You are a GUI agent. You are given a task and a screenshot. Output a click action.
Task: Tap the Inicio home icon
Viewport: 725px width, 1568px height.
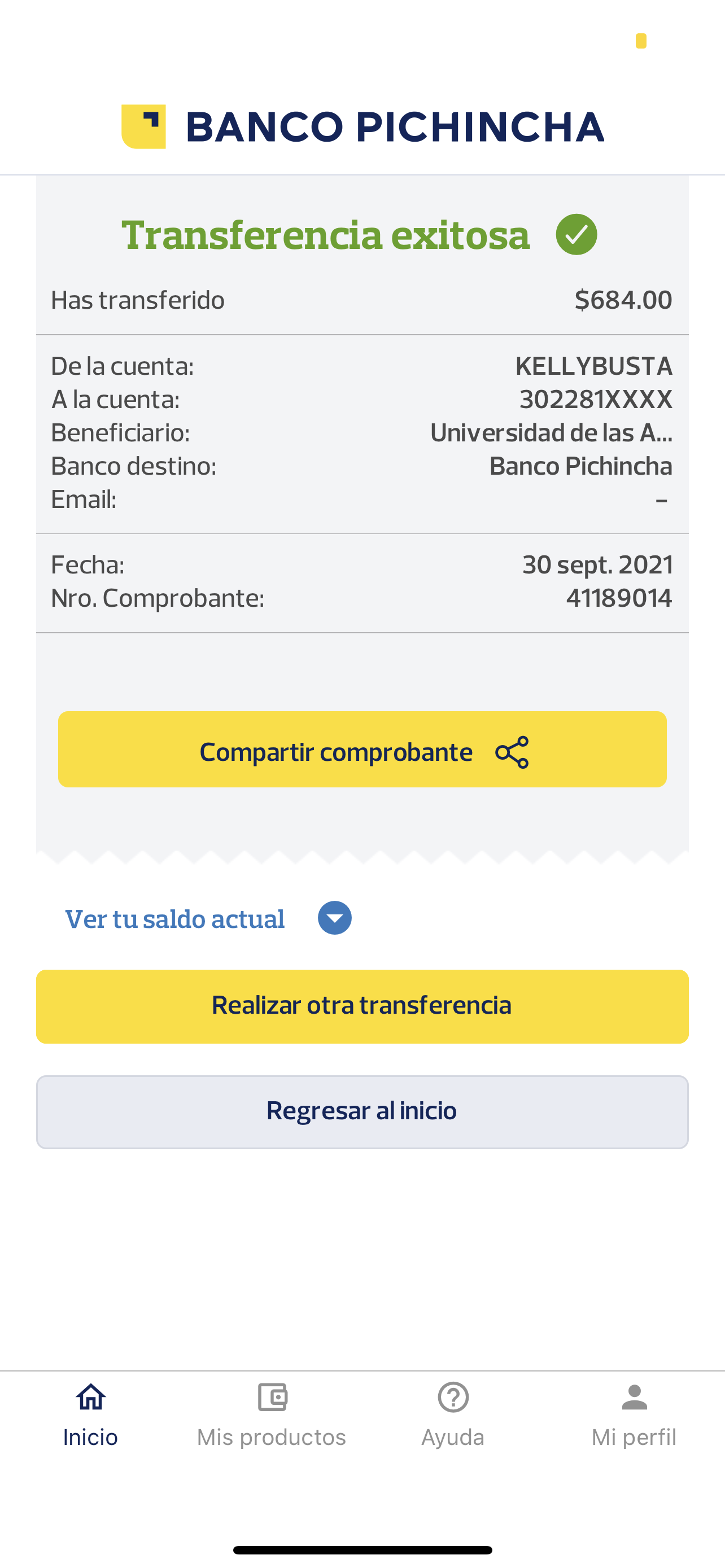tap(91, 1397)
